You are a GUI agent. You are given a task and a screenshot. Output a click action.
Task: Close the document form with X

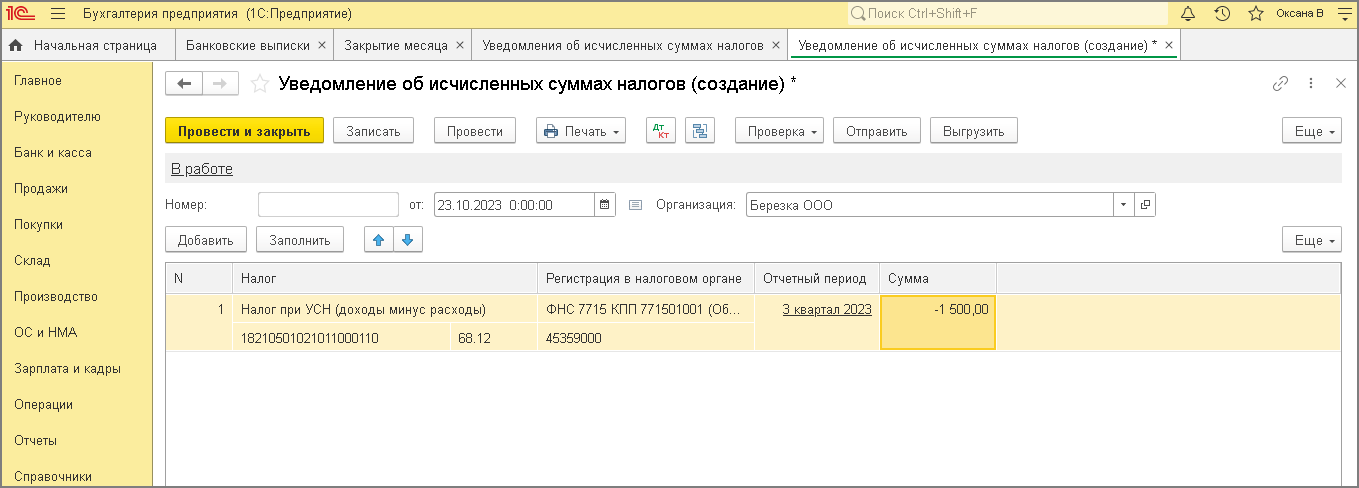coord(1341,84)
